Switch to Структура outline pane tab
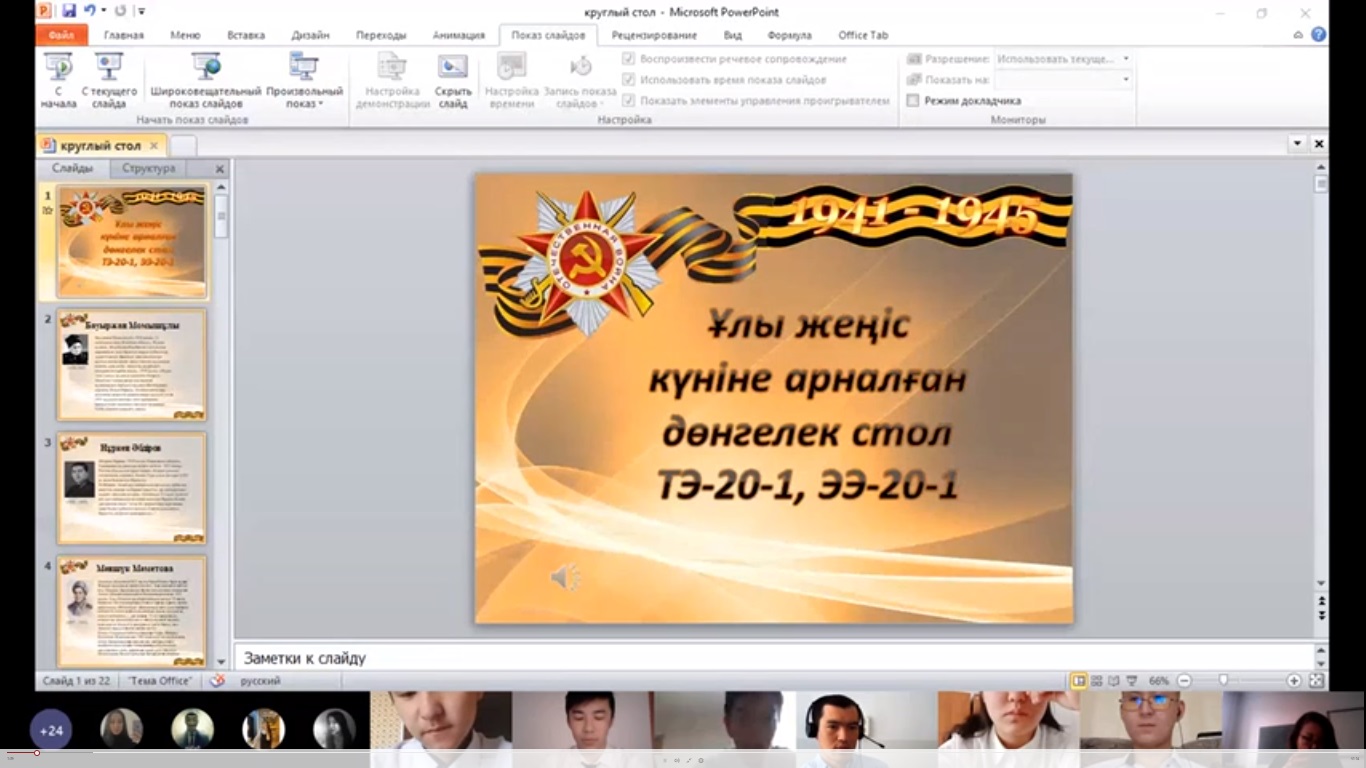Viewport: 1366px width, 768px height. click(149, 168)
